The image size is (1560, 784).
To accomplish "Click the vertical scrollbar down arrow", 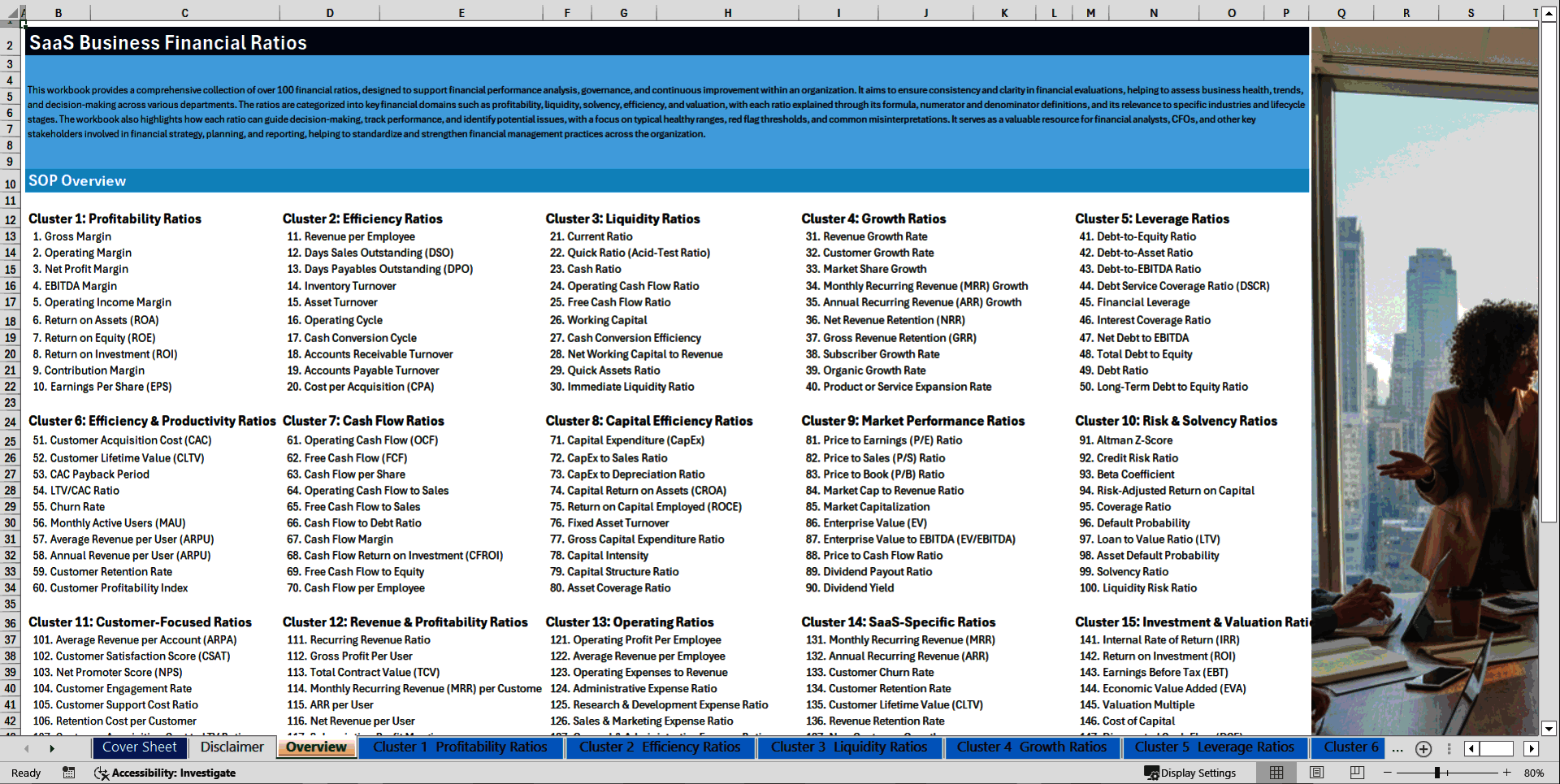I will click(1550, 729).
